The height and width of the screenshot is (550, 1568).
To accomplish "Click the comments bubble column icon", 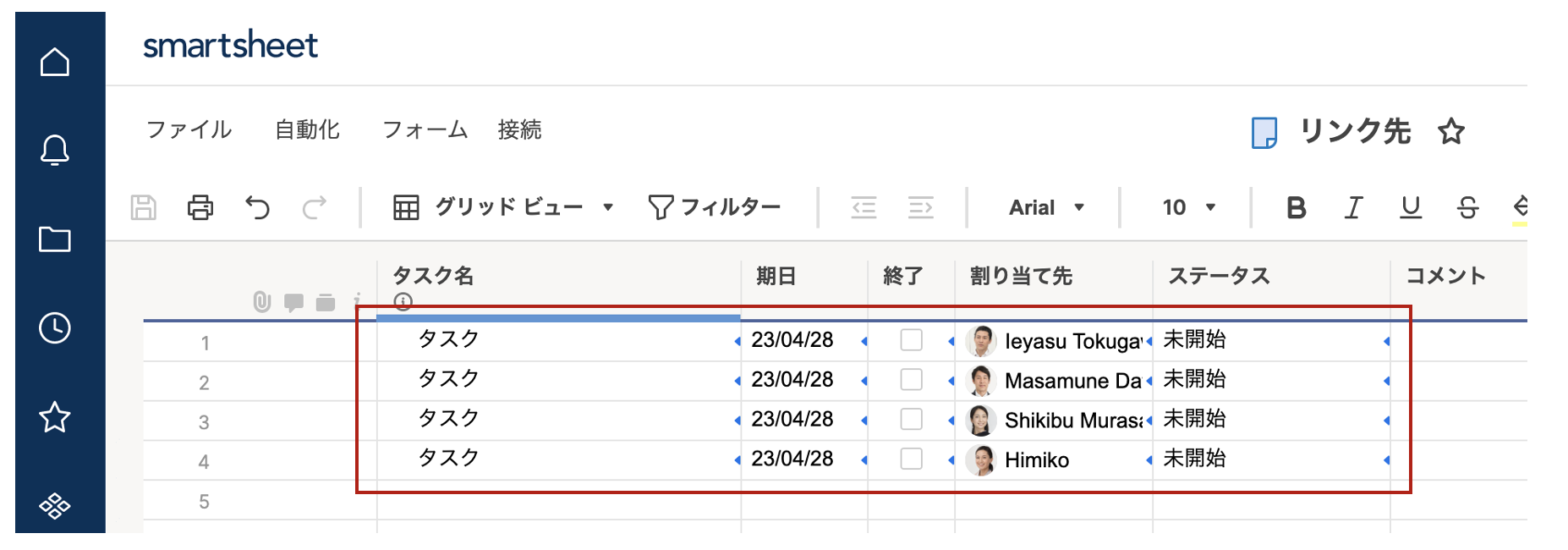I will coord(293,303).
